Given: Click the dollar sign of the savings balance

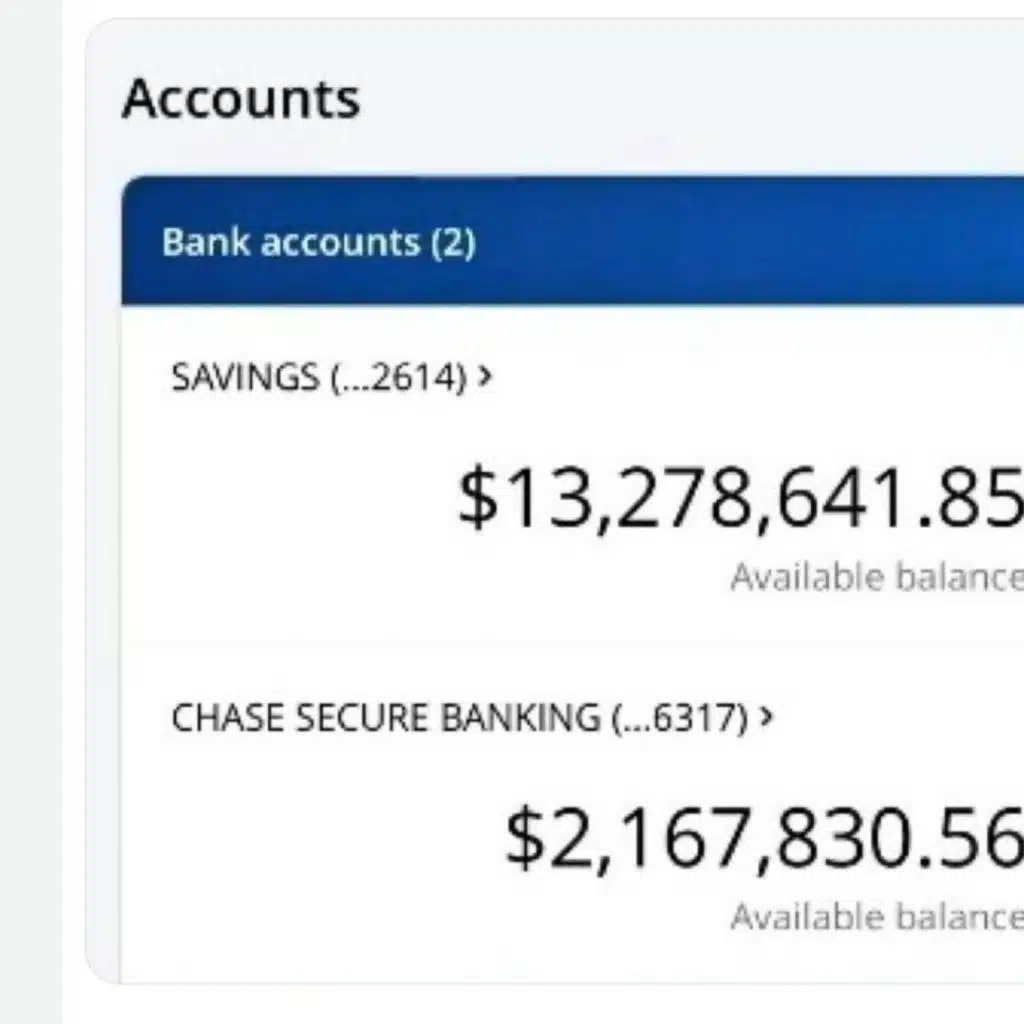Looking at the screenshot, I should click(478, 498).
